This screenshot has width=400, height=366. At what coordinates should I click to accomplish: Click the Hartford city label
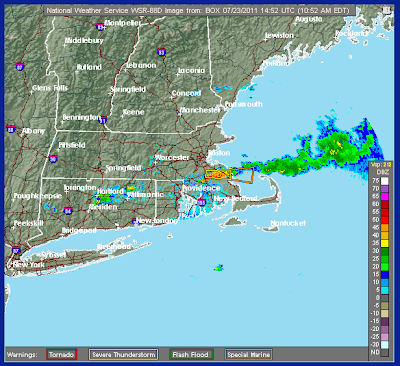pyautogui.click(x=110, y=192)
